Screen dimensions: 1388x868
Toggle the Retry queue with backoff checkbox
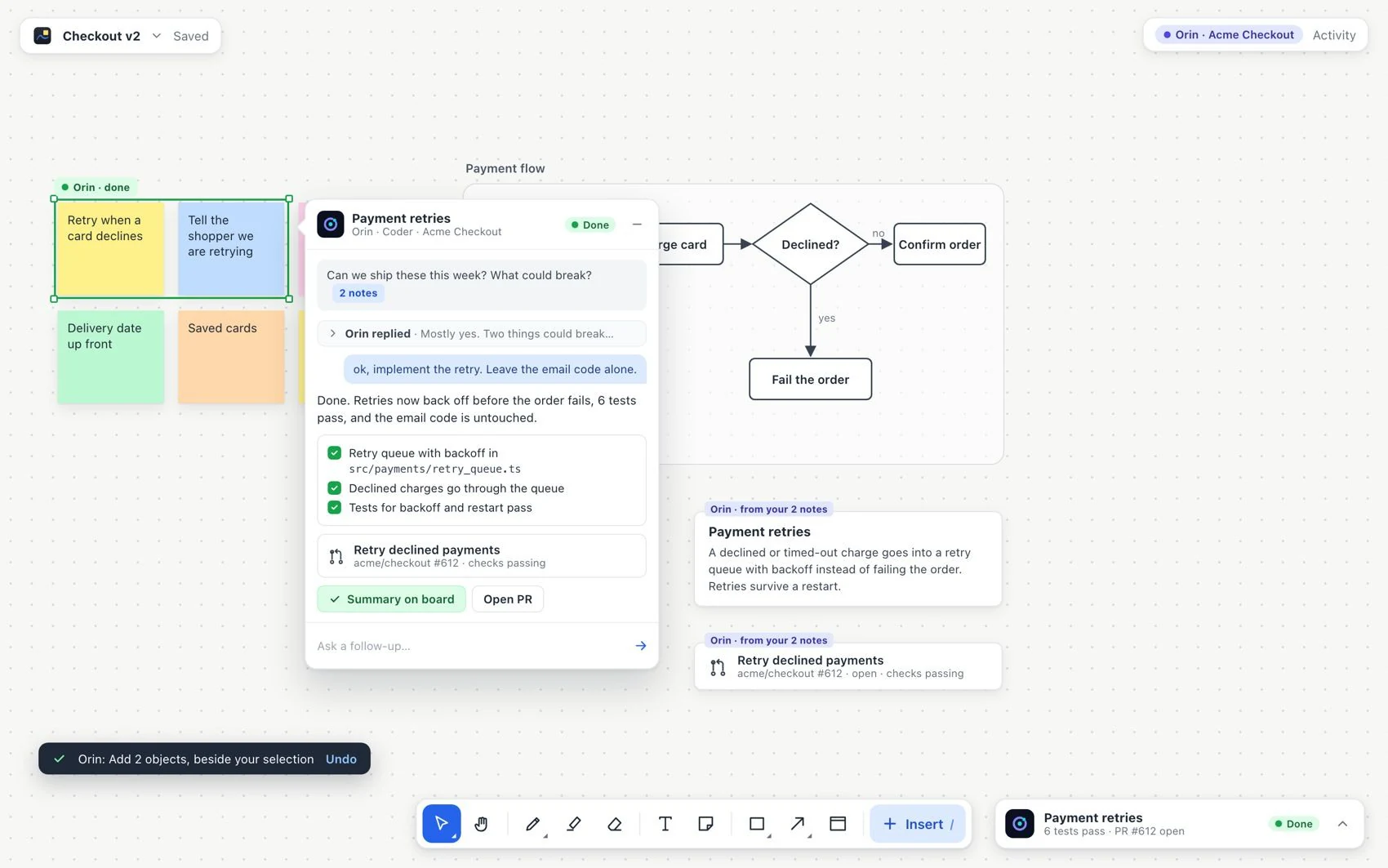pyautogui.click(x=334, y=452)
